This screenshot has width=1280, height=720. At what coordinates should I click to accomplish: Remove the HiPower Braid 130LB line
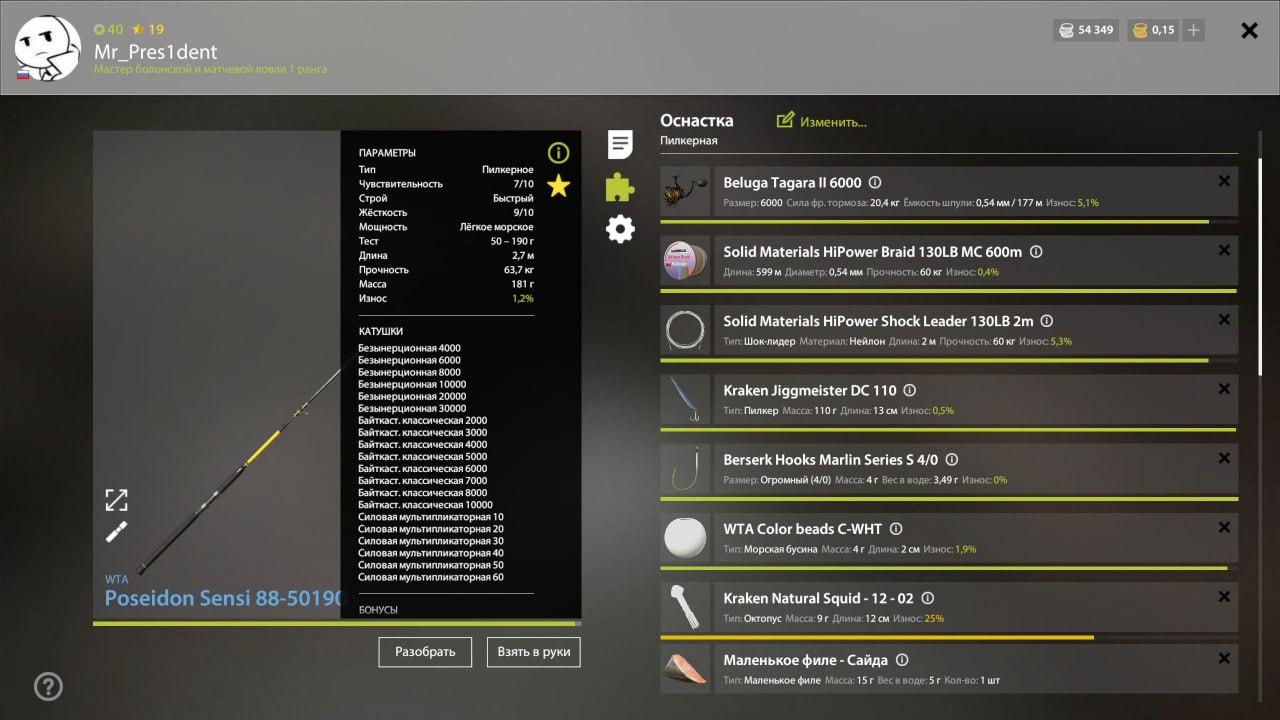(x=1224, y=250)
